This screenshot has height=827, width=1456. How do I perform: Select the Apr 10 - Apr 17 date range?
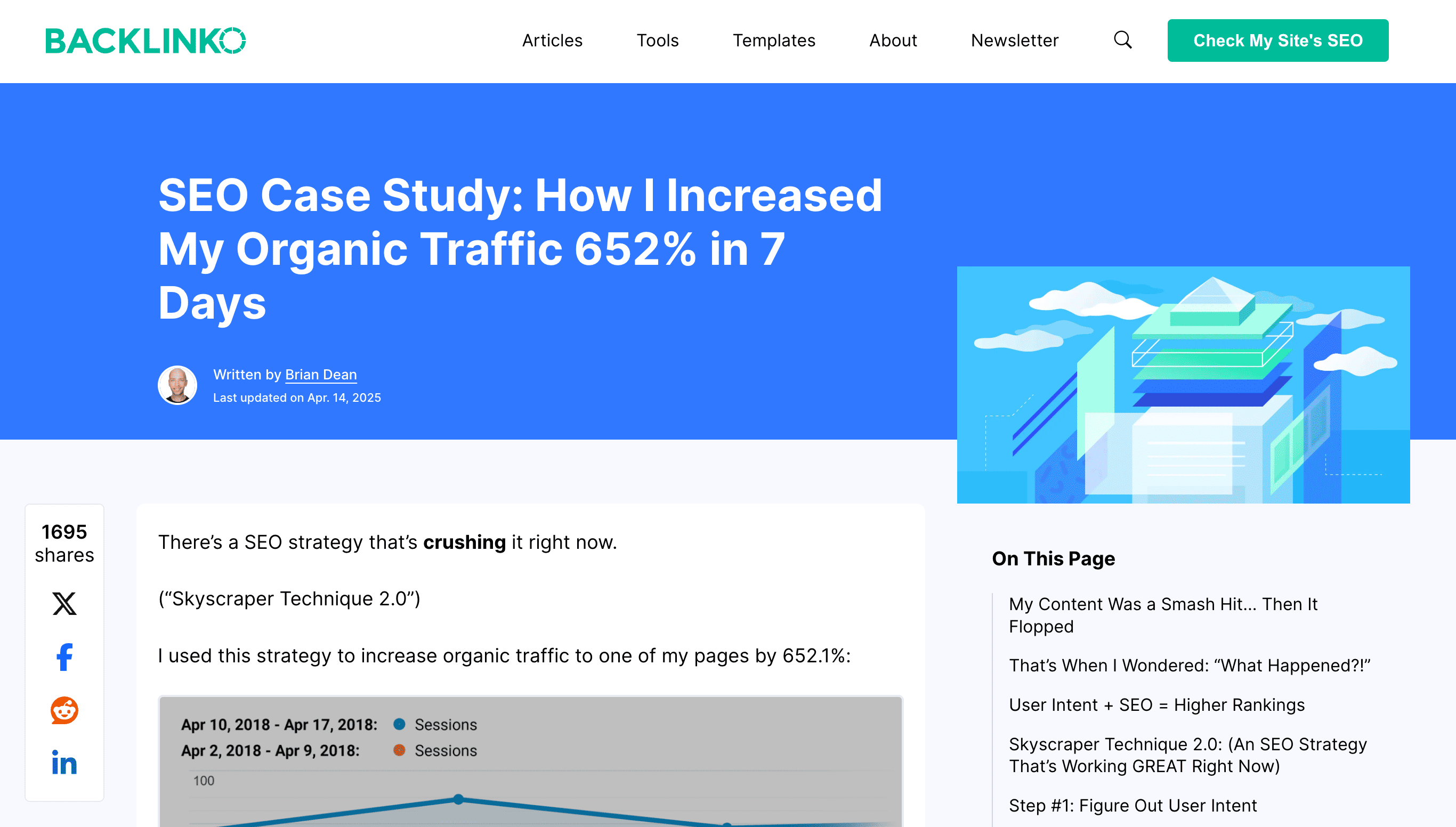pos(279,724)
